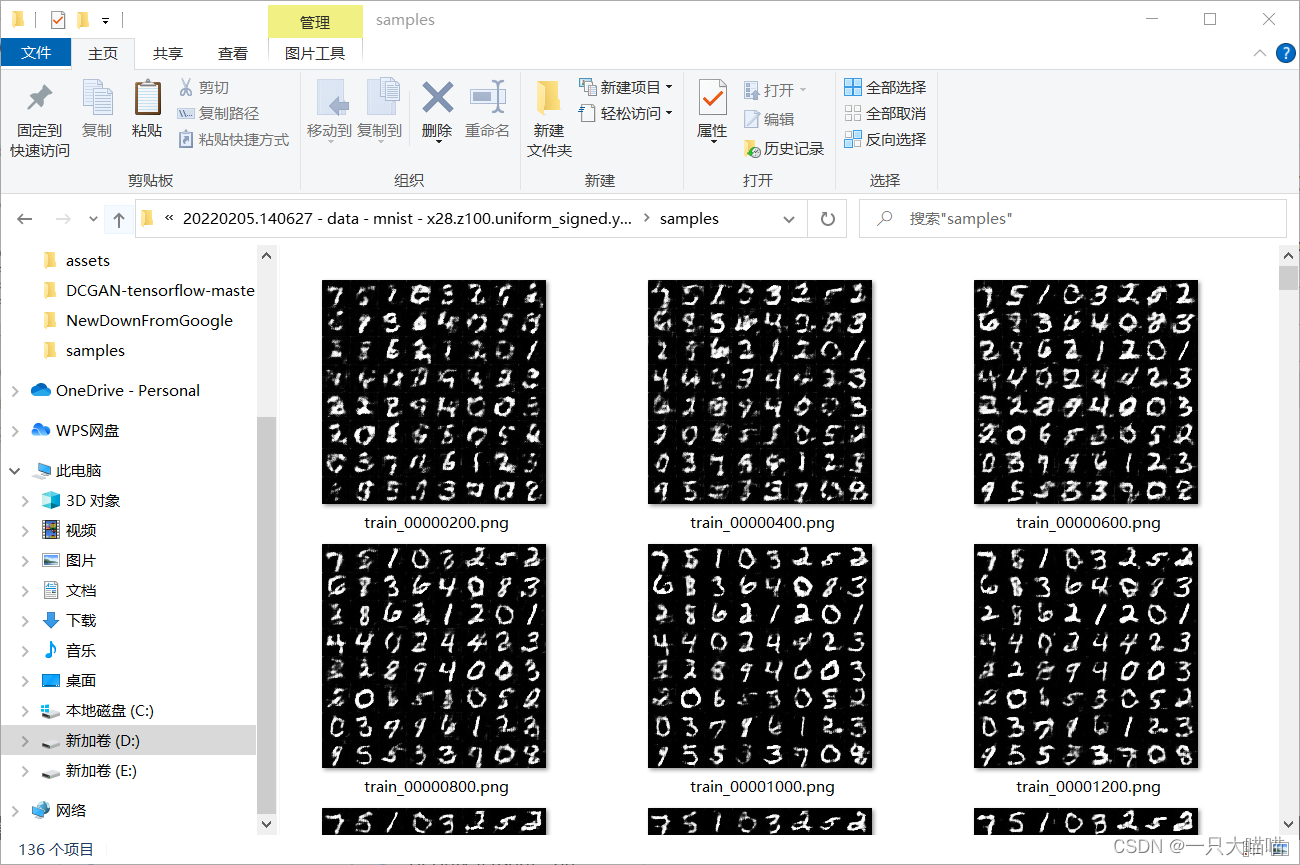Click History (历史记录) in ribbon
Viewport: 1300px width, 865px height.
click(x=784, y=149)
